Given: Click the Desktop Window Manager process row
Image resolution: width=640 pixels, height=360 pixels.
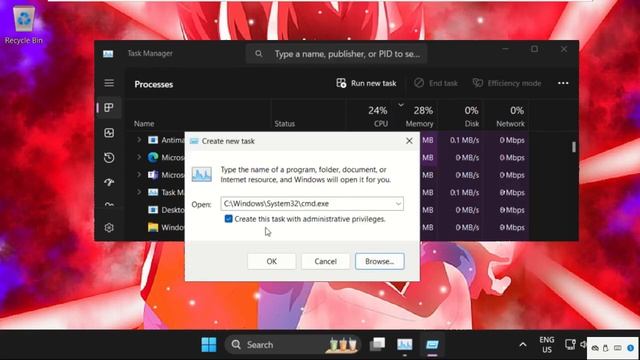Looking at the screenshot, I should click(x=165, y=210).
